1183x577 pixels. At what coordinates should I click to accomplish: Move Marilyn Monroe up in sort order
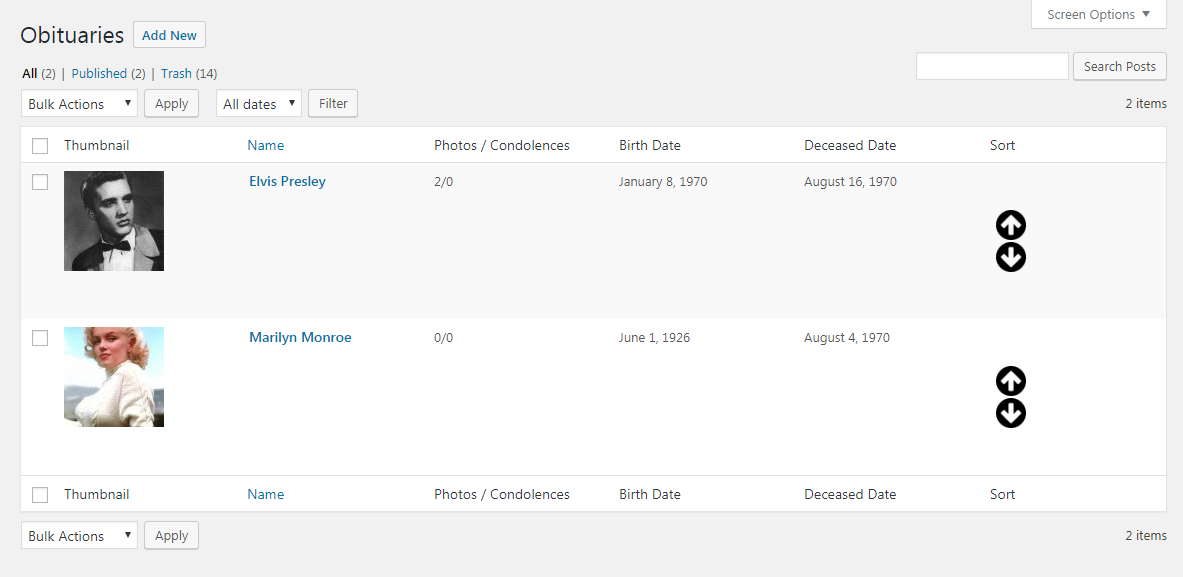pyautogui.click(x=1011, y=381)
